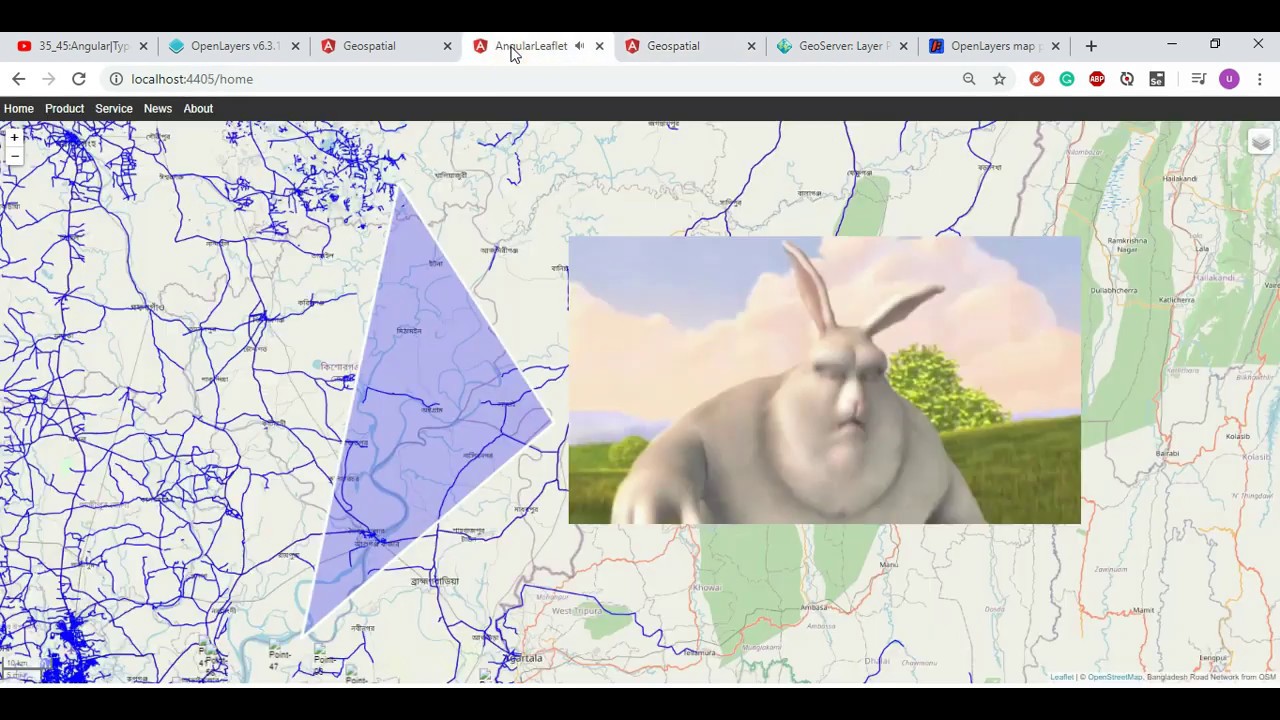Open the media controls icon
This screenshot has height=720, width=1280.
coord(1199,79)
